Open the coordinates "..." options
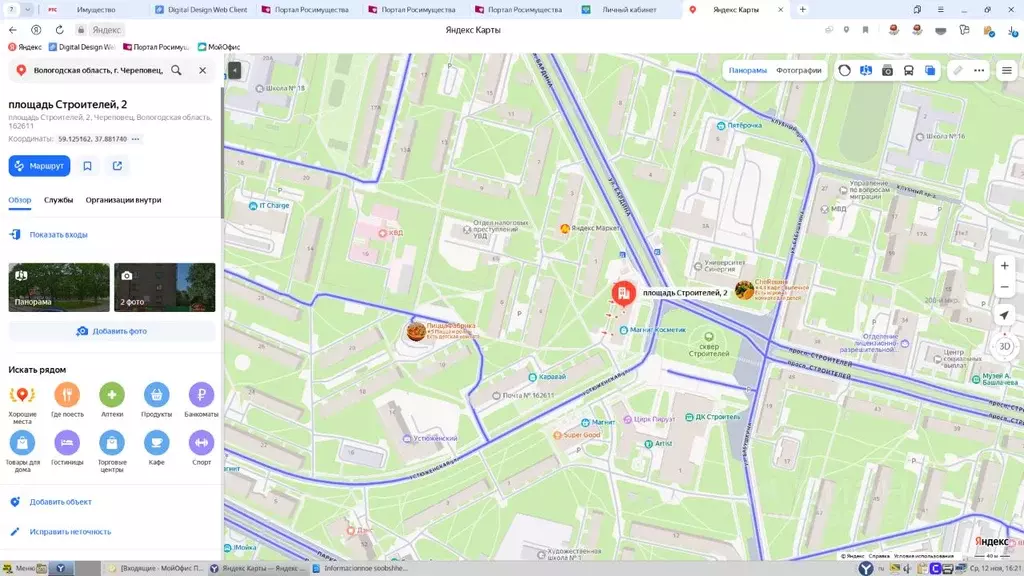The width and height of the screenshot is (1024, 576). [x=136, y=139]
